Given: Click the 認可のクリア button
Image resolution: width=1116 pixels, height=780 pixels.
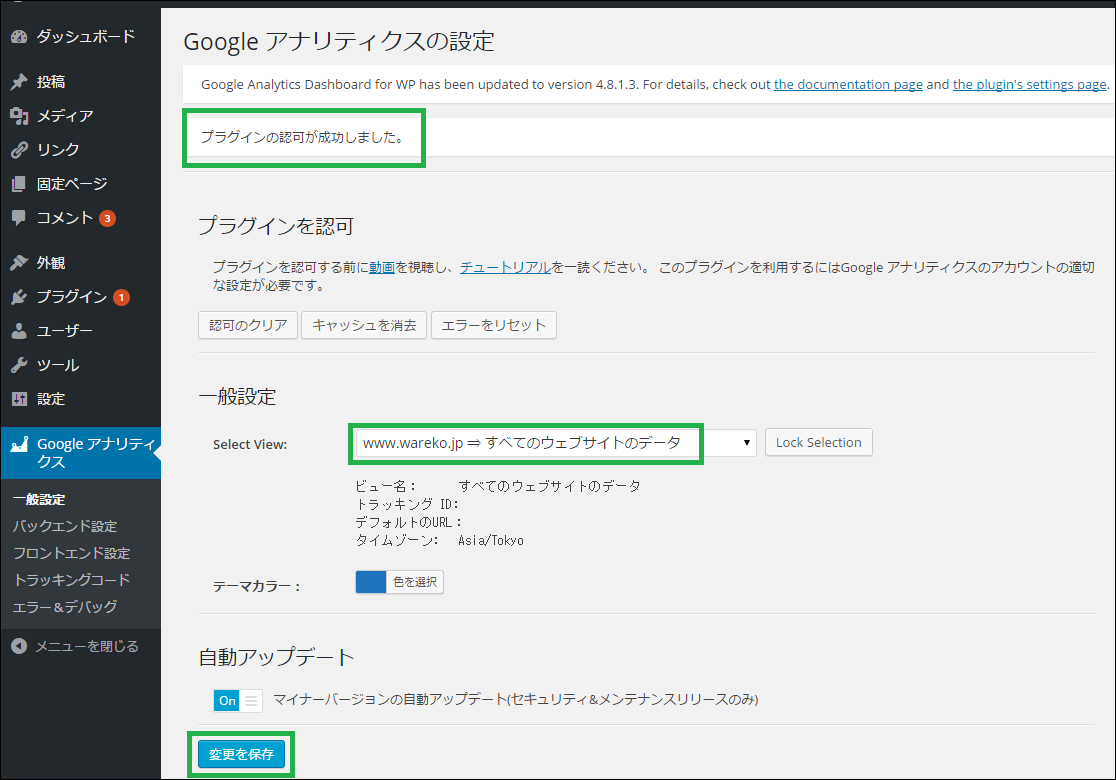Looking at the screenshot, I should pyautogui.click(x=248, y=325).
